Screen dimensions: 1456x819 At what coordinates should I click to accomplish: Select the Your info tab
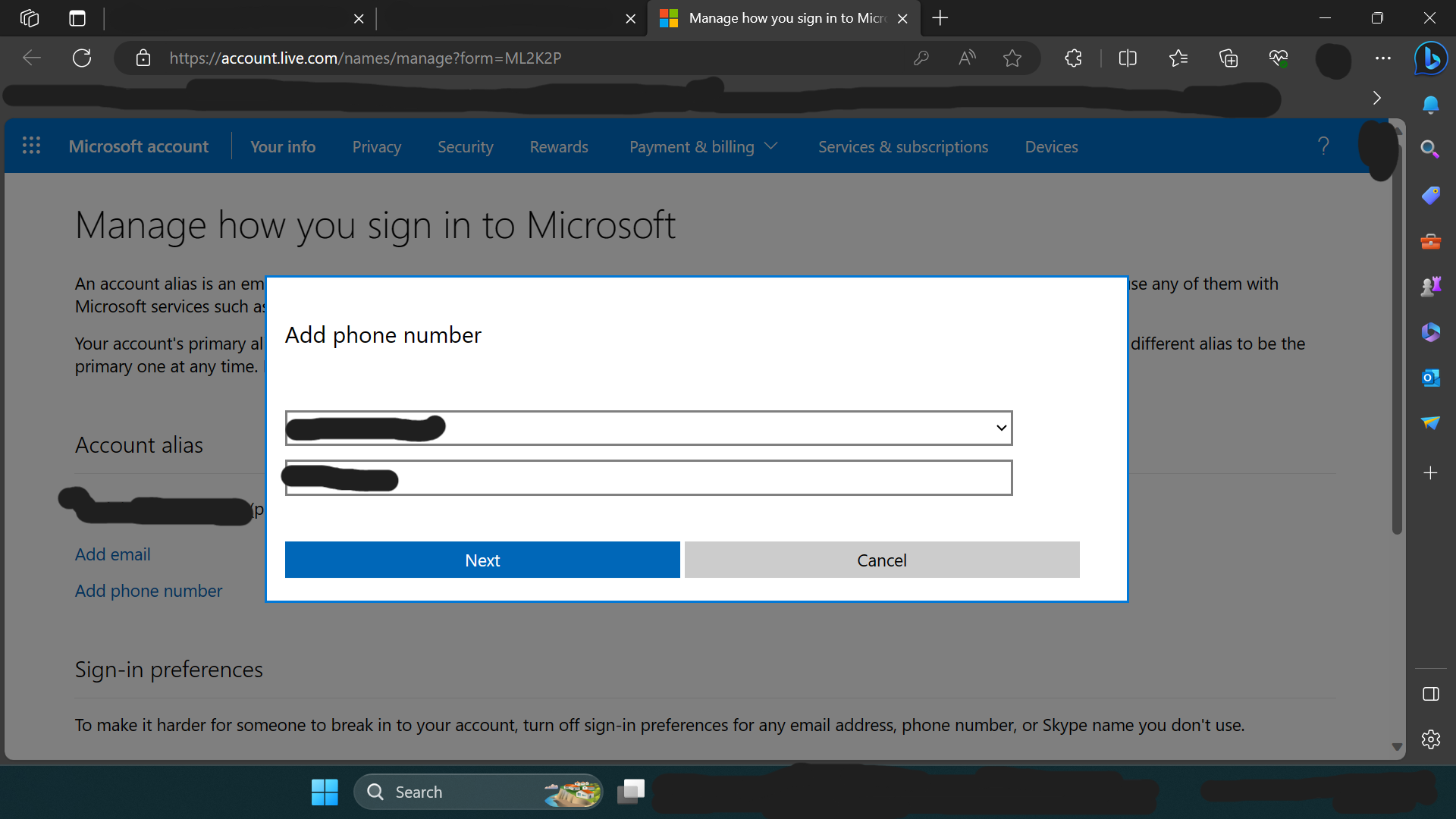pos(283,147)
